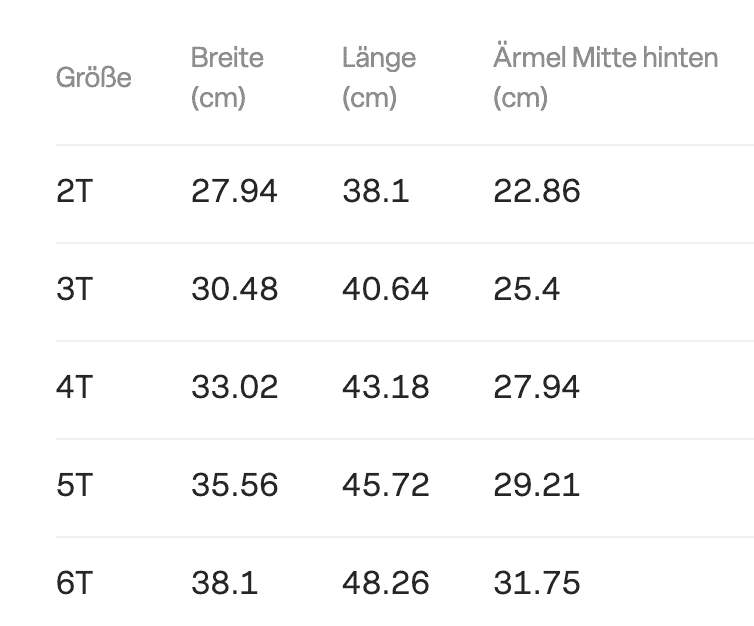Click the sleeve value 25.4
This screenshot has width=754, height=626.
527,289
